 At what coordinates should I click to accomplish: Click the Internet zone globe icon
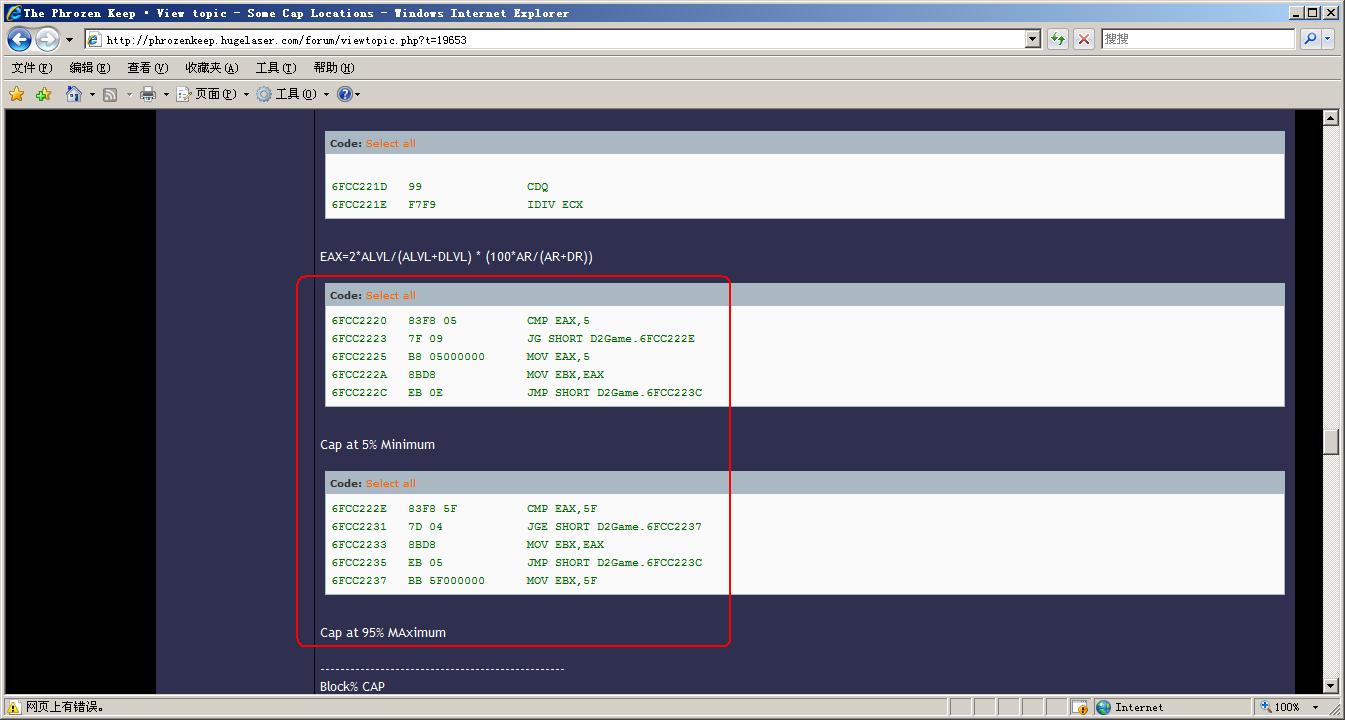pos(1103,707)
